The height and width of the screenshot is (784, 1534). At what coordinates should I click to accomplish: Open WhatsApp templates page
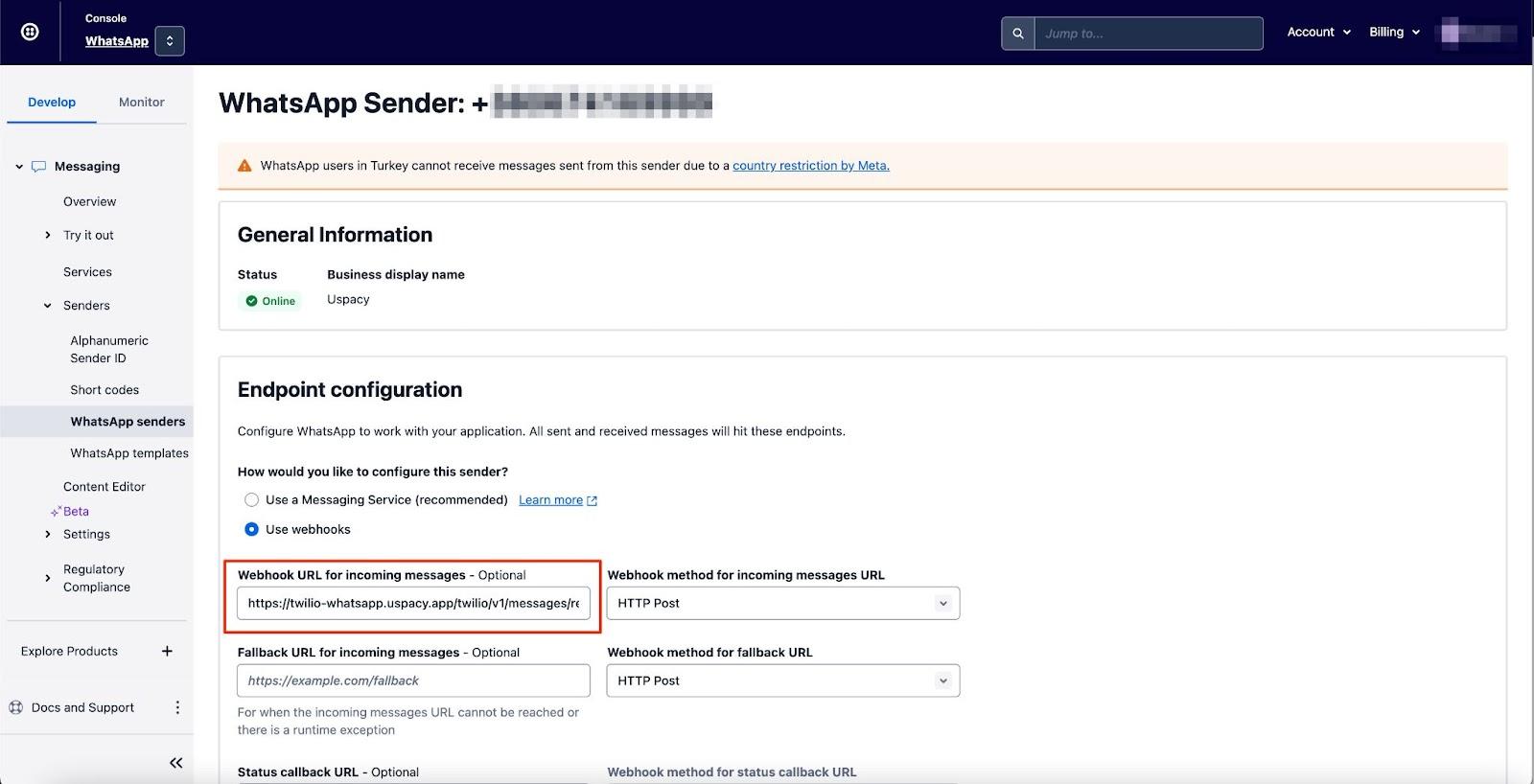pyautogui.click(x=129, y=453)
